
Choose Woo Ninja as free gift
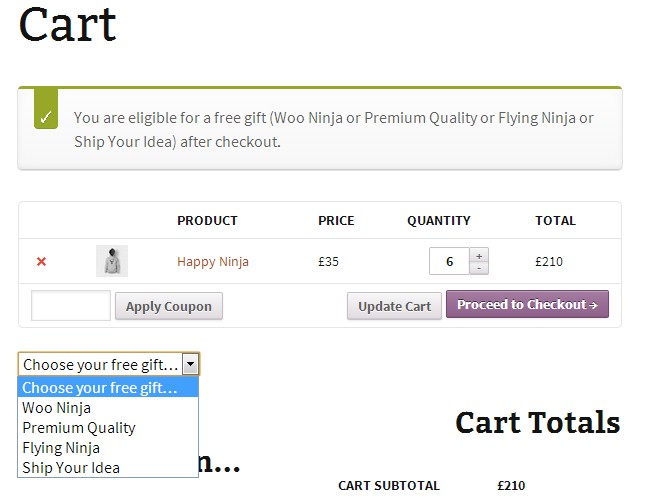pos(57,408)
